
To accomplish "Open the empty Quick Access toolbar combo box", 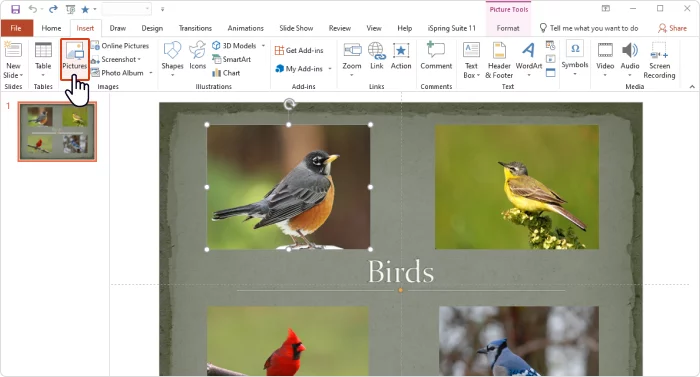I will 126,9.
